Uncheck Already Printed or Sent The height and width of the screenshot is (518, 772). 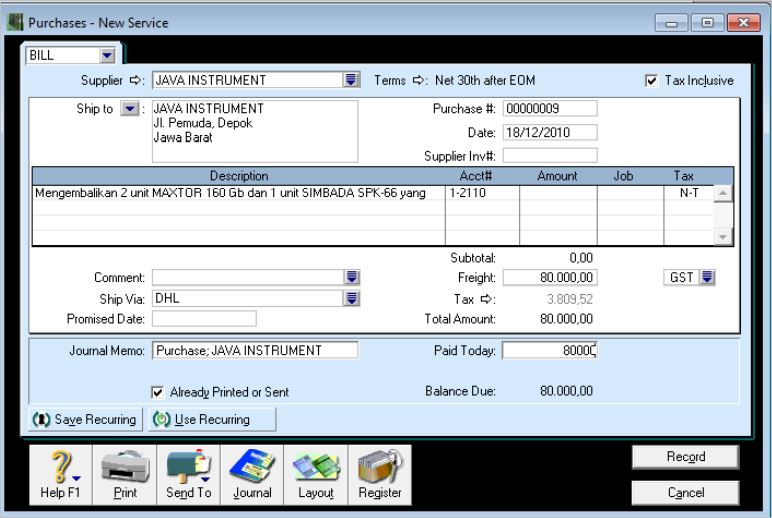157,392
